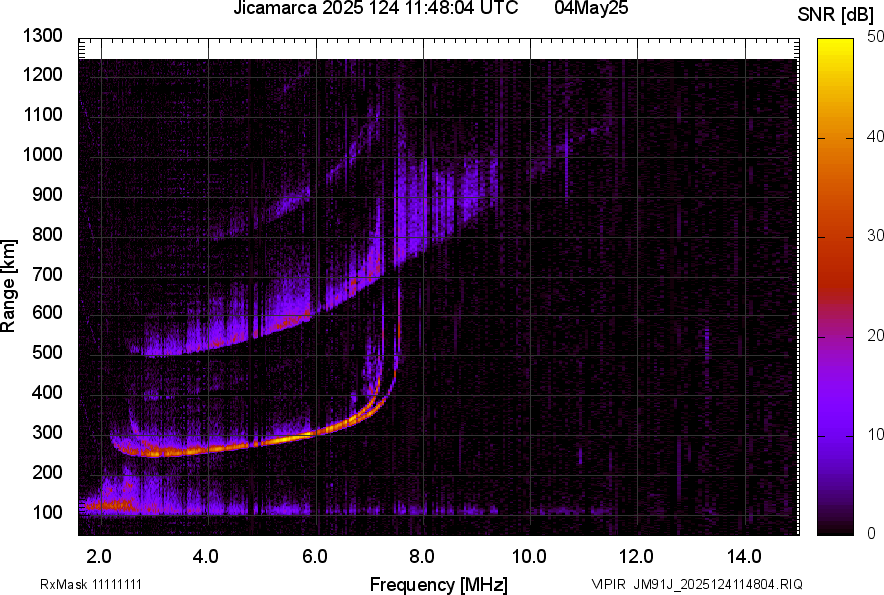The height and width of the screenshot is (595, 884).
Task: Click frequency tick label '10.0'
Action: 529,557
